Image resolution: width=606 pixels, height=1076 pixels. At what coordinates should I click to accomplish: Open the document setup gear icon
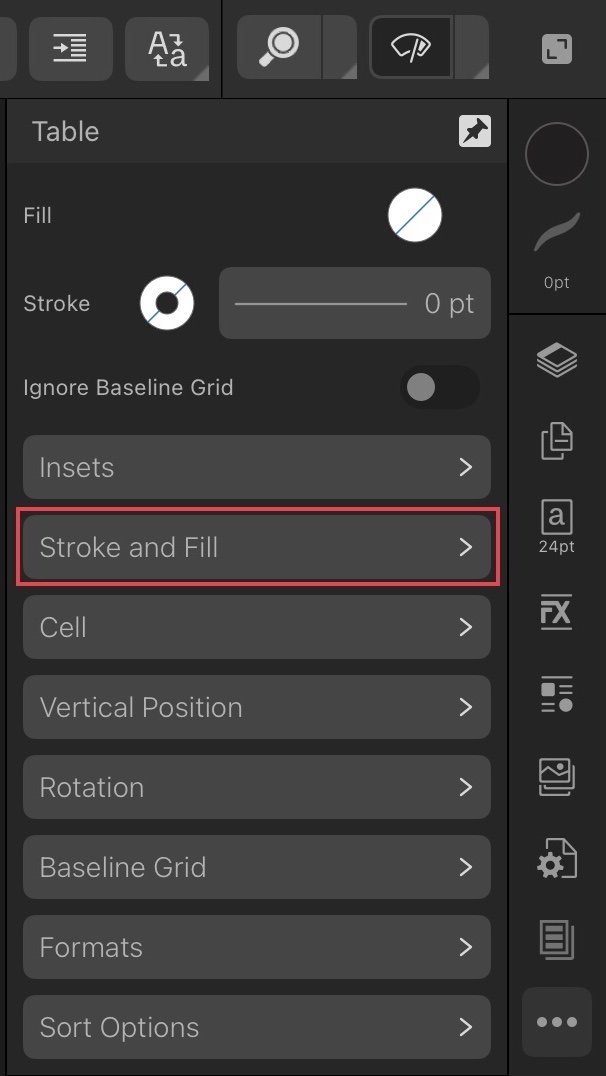coord(557,858)
